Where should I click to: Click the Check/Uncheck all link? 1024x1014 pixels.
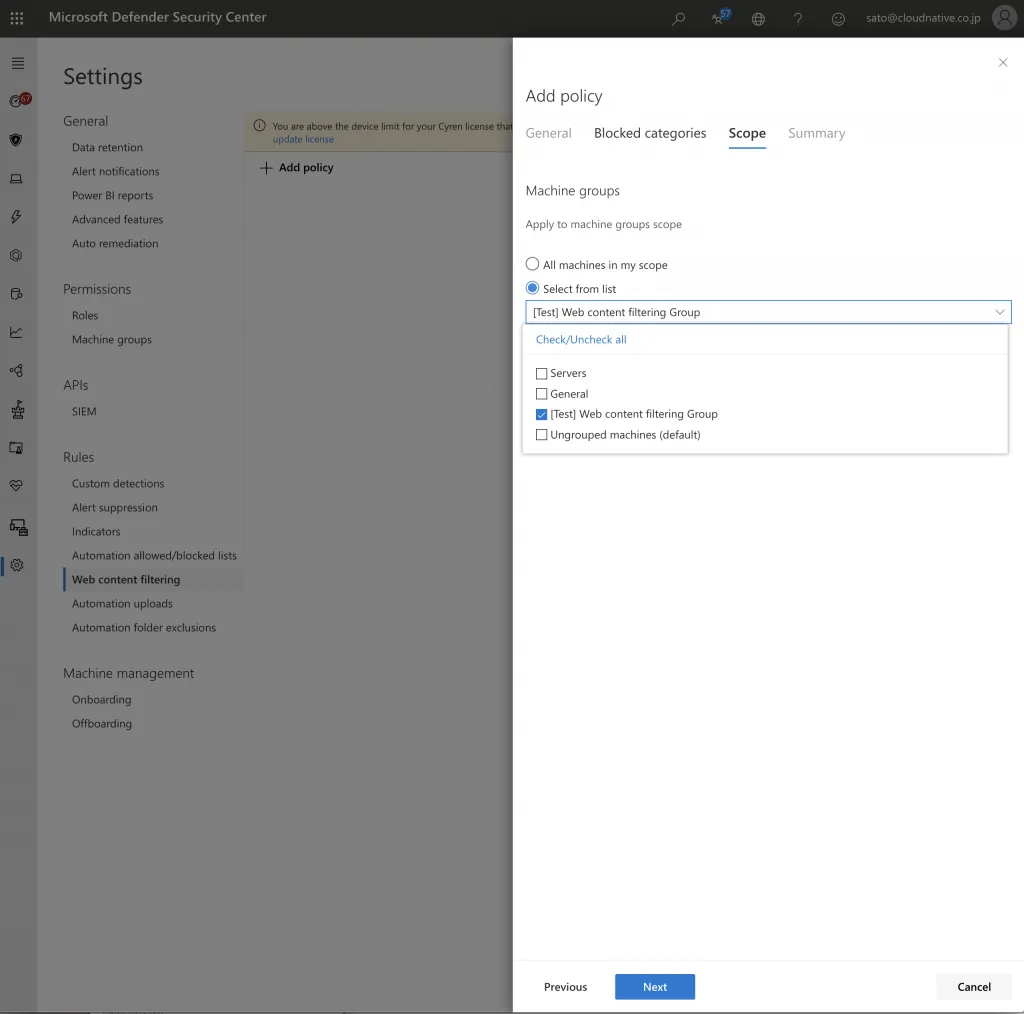581,340
